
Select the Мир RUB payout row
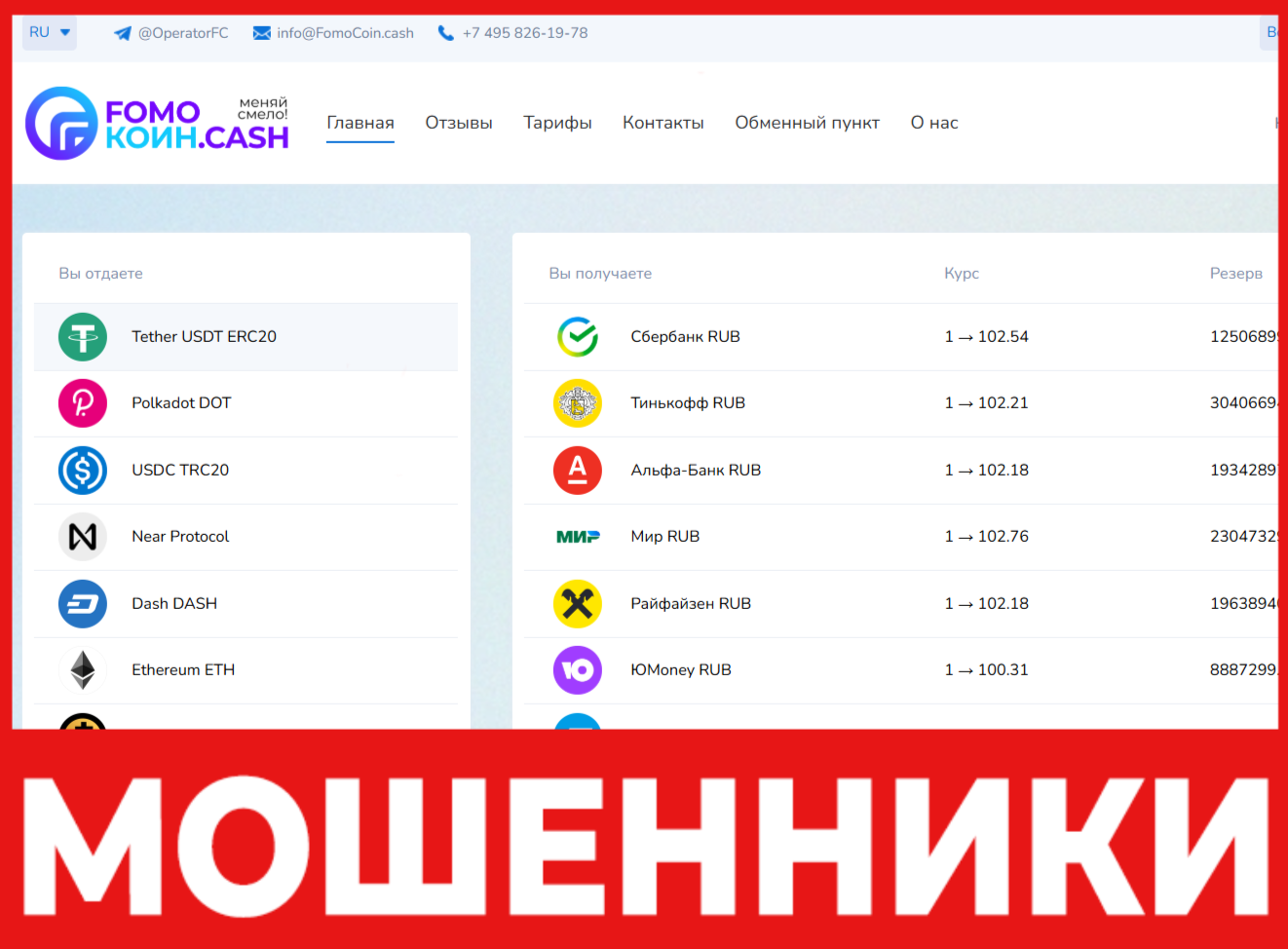point(665,536)
